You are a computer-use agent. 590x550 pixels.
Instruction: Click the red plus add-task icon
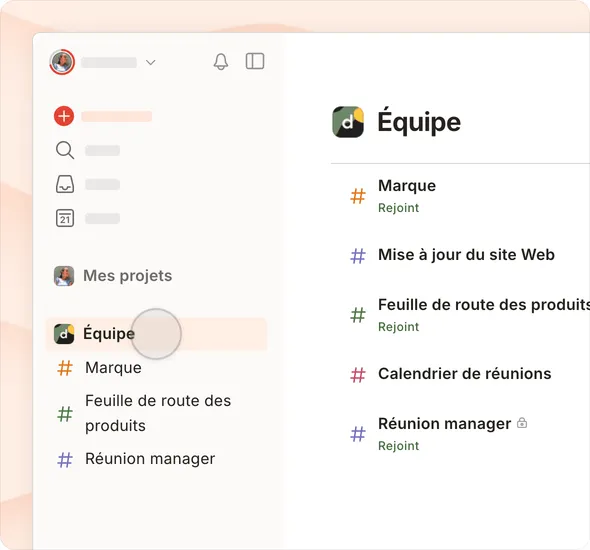(64, 116)
